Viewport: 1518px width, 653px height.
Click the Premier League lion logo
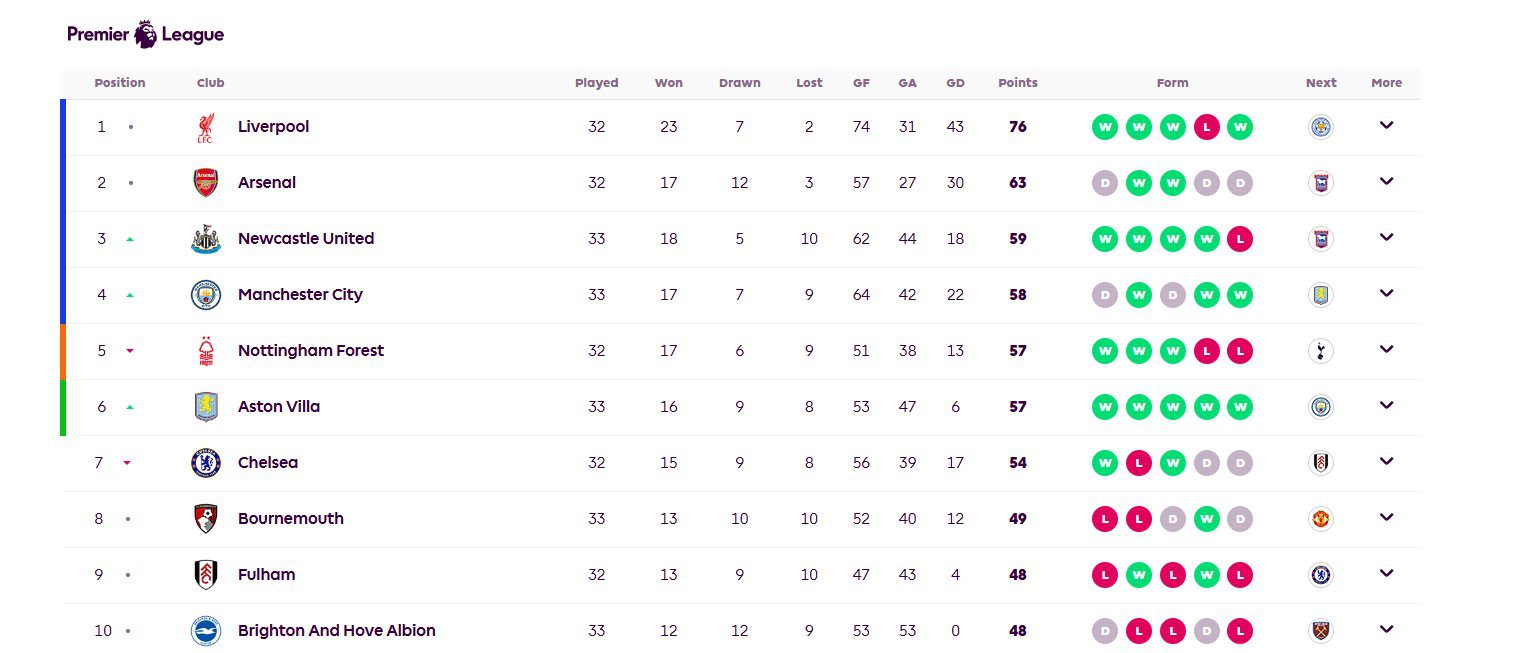pyautogui.click(x=146, y=34)
